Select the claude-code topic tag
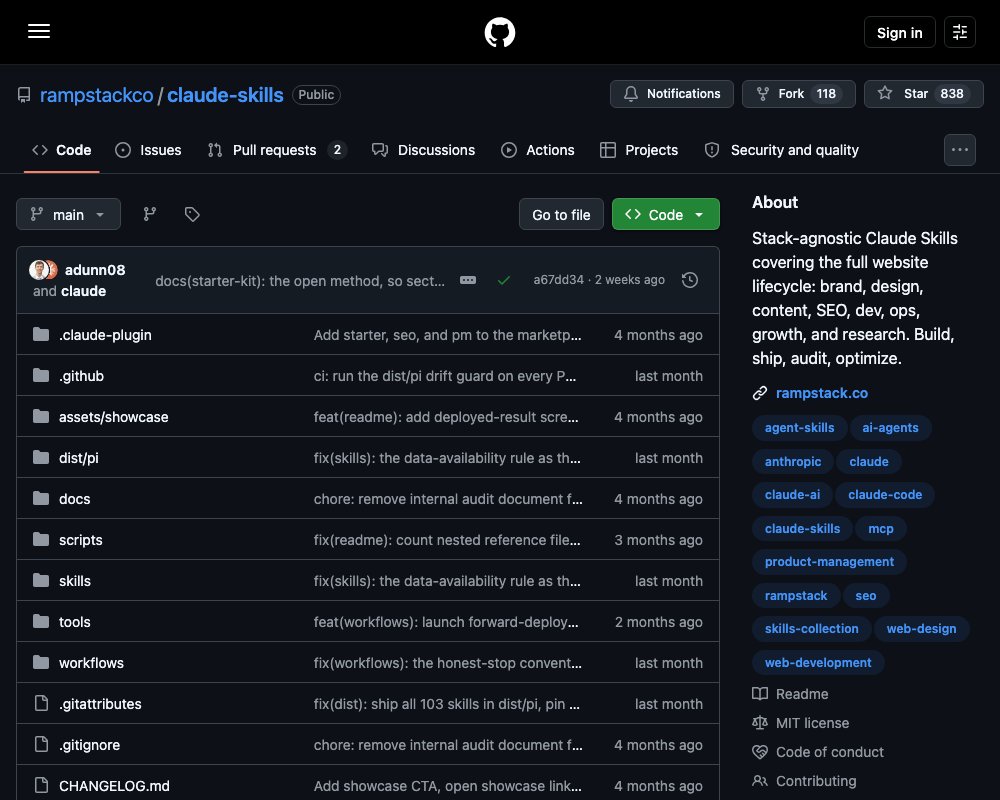The width and height of the screenshot is (1000, 800). pos(885,494)
